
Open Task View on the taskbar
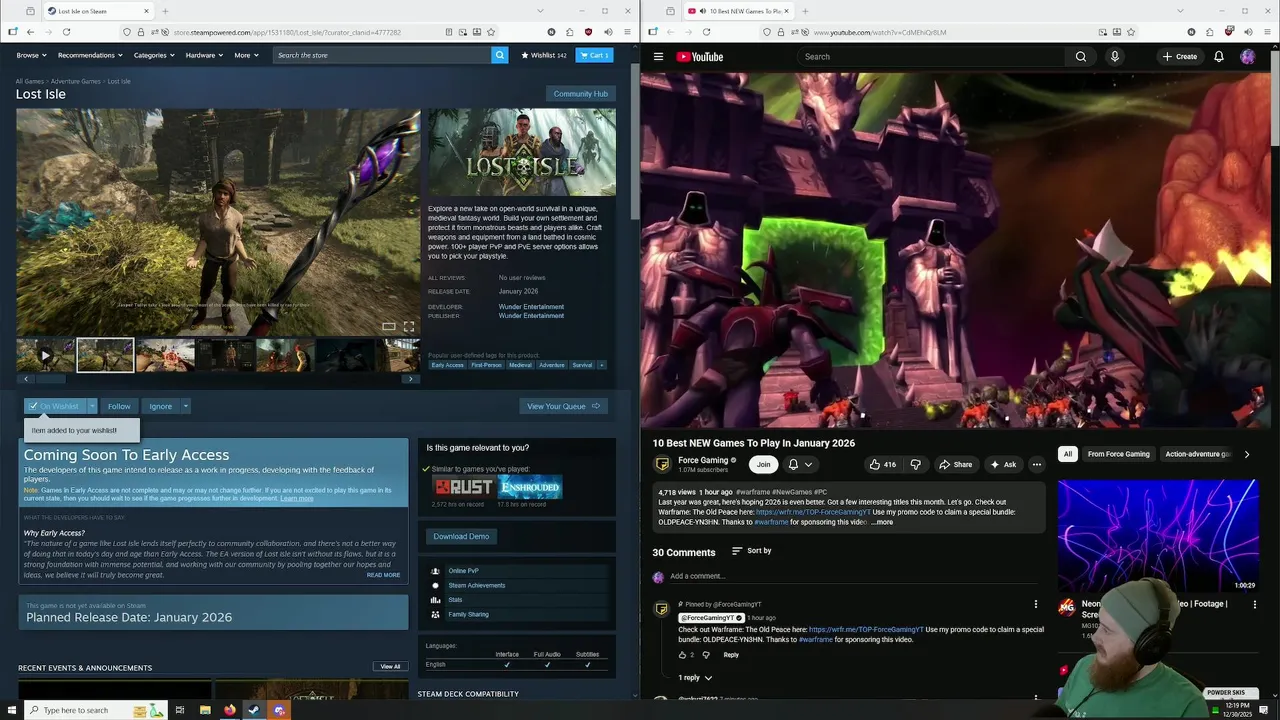point(180,710)
